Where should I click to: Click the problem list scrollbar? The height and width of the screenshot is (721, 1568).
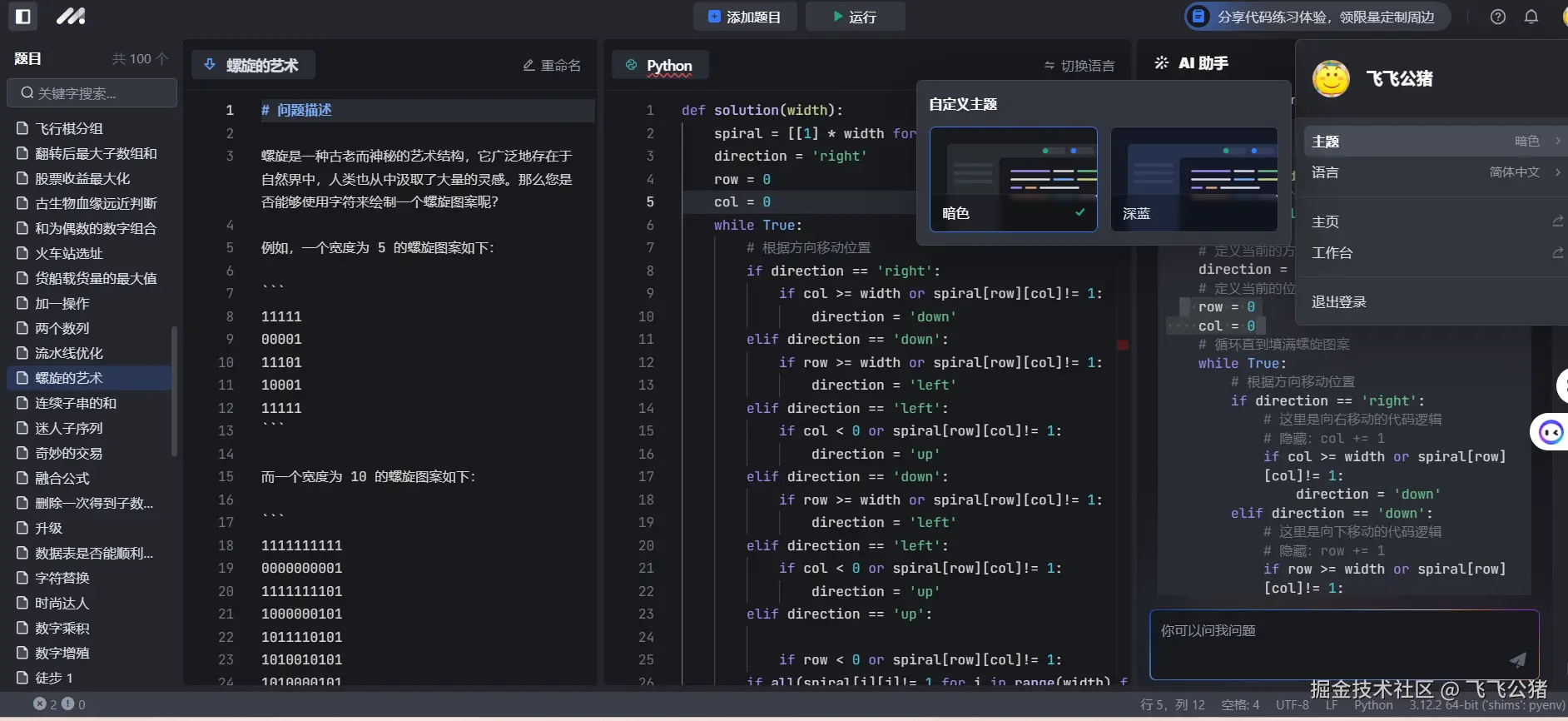click(x=174, y=391)
